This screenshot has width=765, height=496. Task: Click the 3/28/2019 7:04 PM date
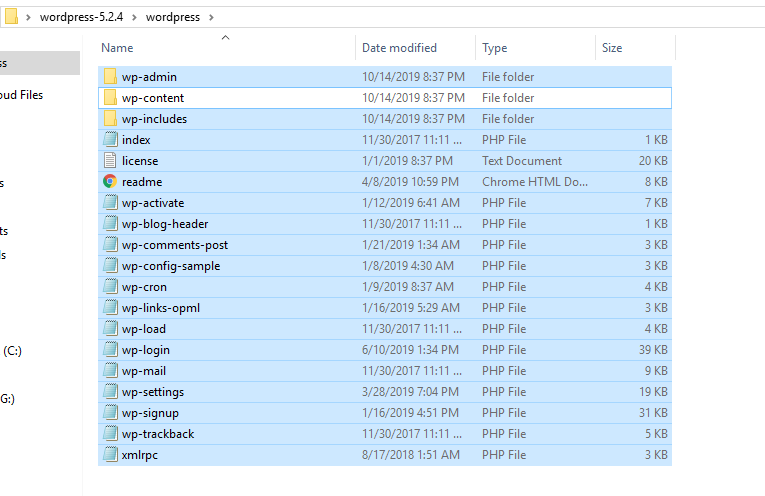[x=410, y=391]
